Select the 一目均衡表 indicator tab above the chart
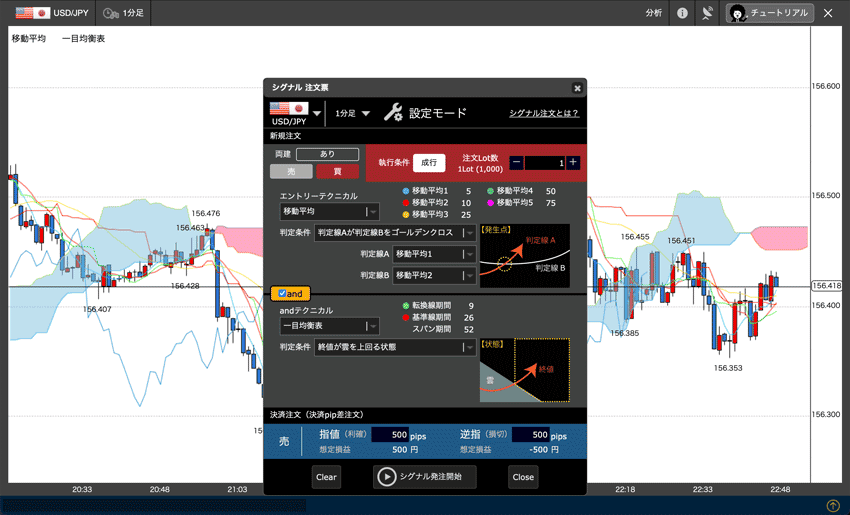 point(83,39)
